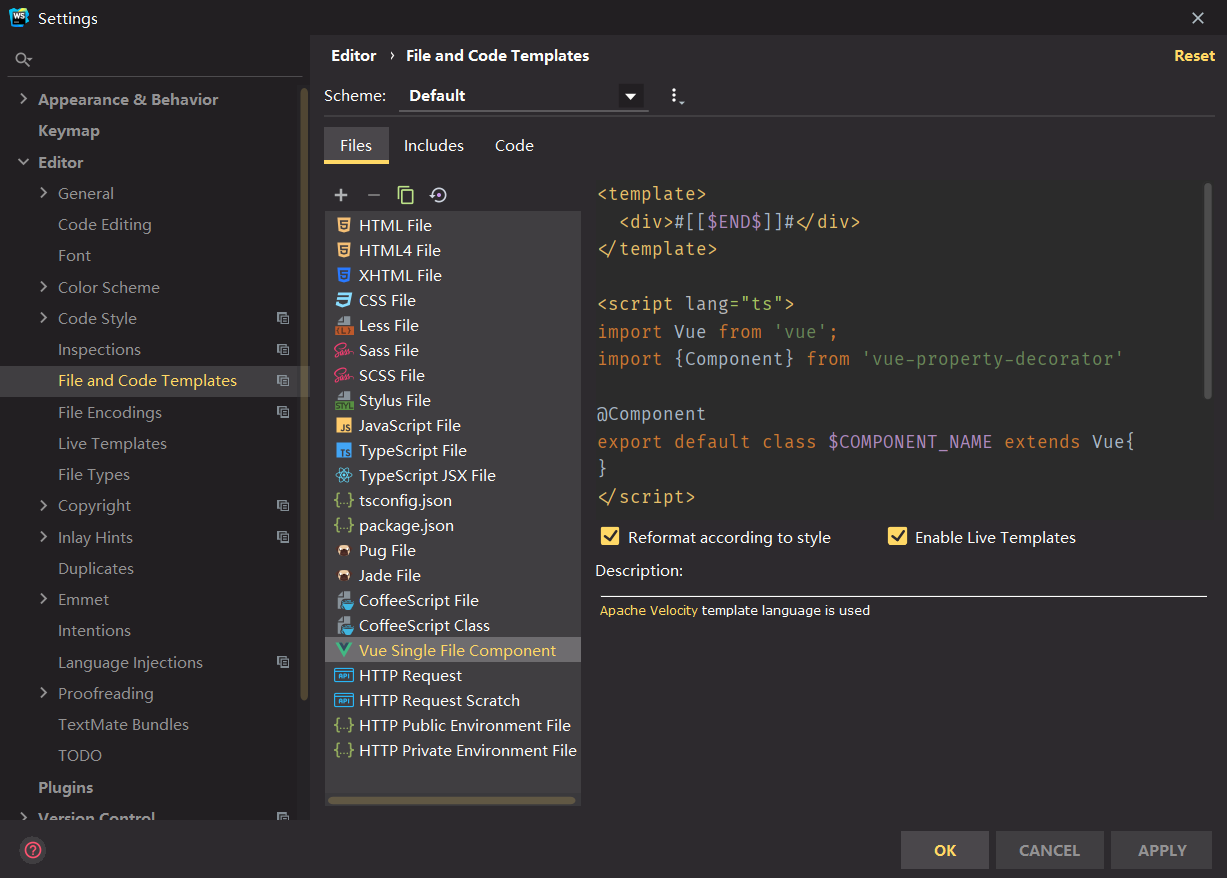Select the Stylus File template icon
The height and width of the screenshot is (878, 1227).
pyautogui.click(x=344, y=400)
